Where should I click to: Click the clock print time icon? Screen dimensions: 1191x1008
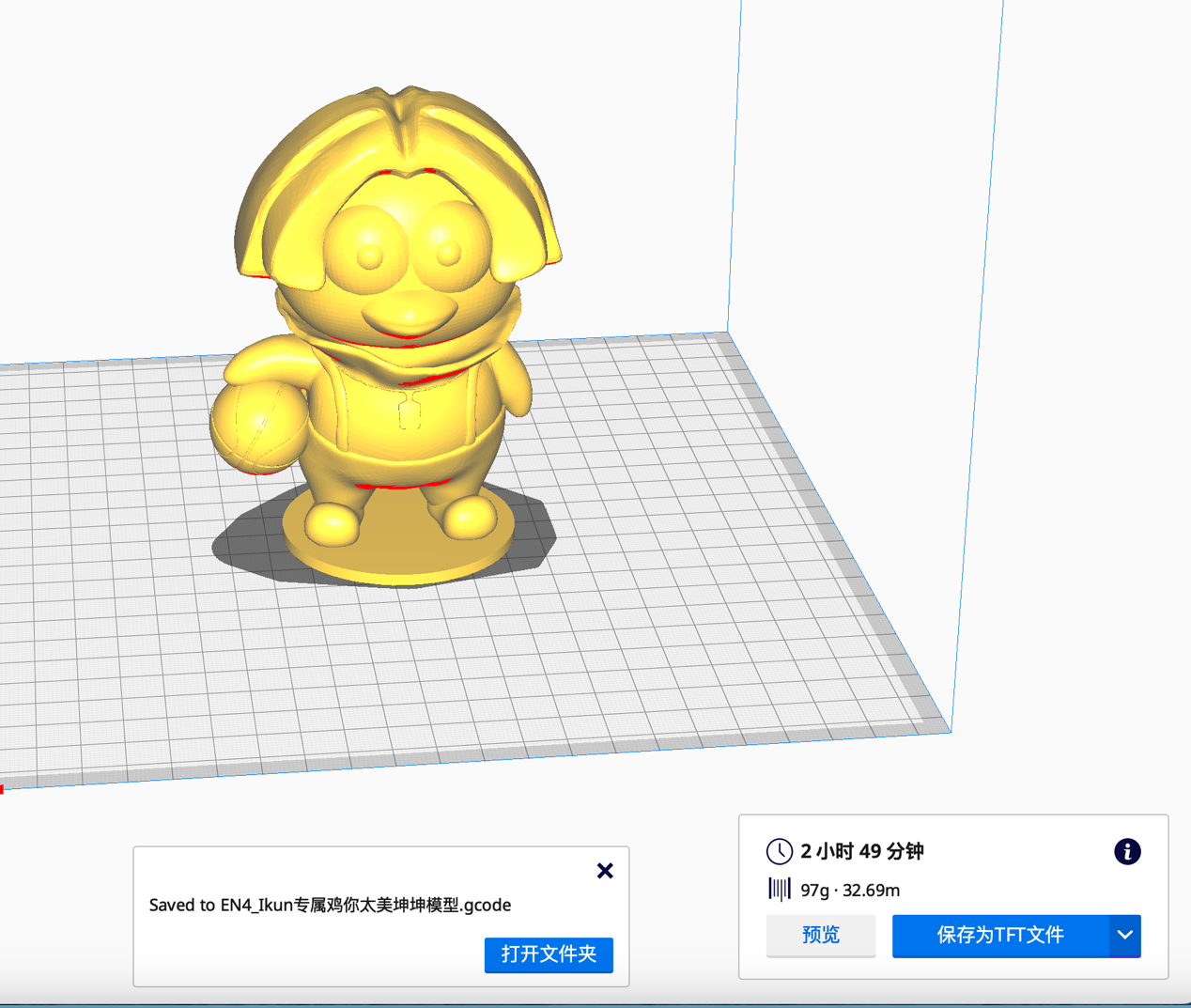tap(779, 851)
